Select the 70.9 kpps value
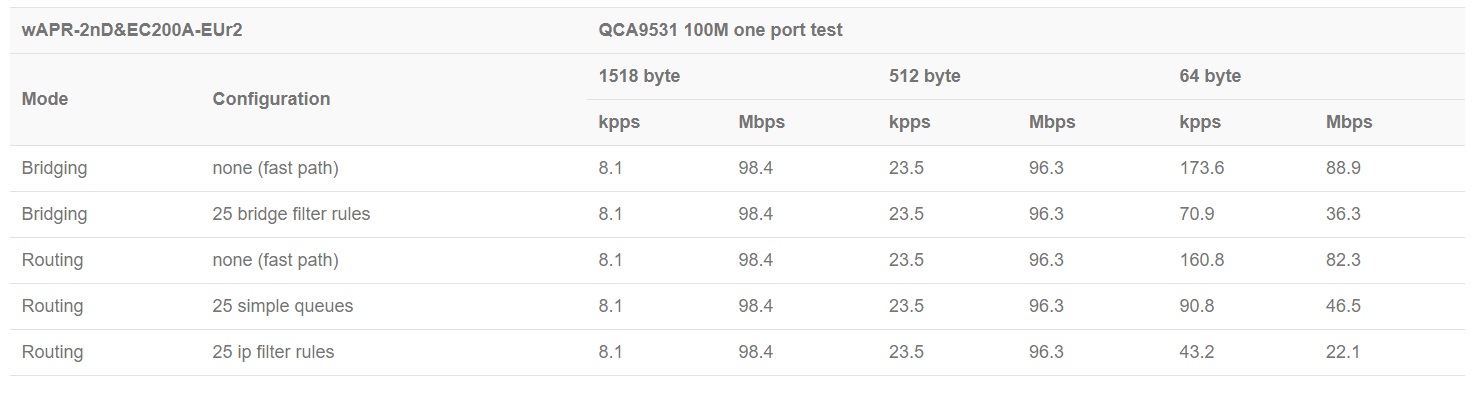This screenshot has width=1480, height=396. point(1196,214)
